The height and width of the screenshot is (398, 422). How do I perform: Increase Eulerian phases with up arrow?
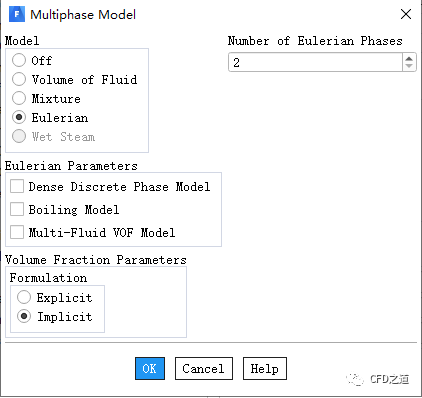[x=409, y=58]
